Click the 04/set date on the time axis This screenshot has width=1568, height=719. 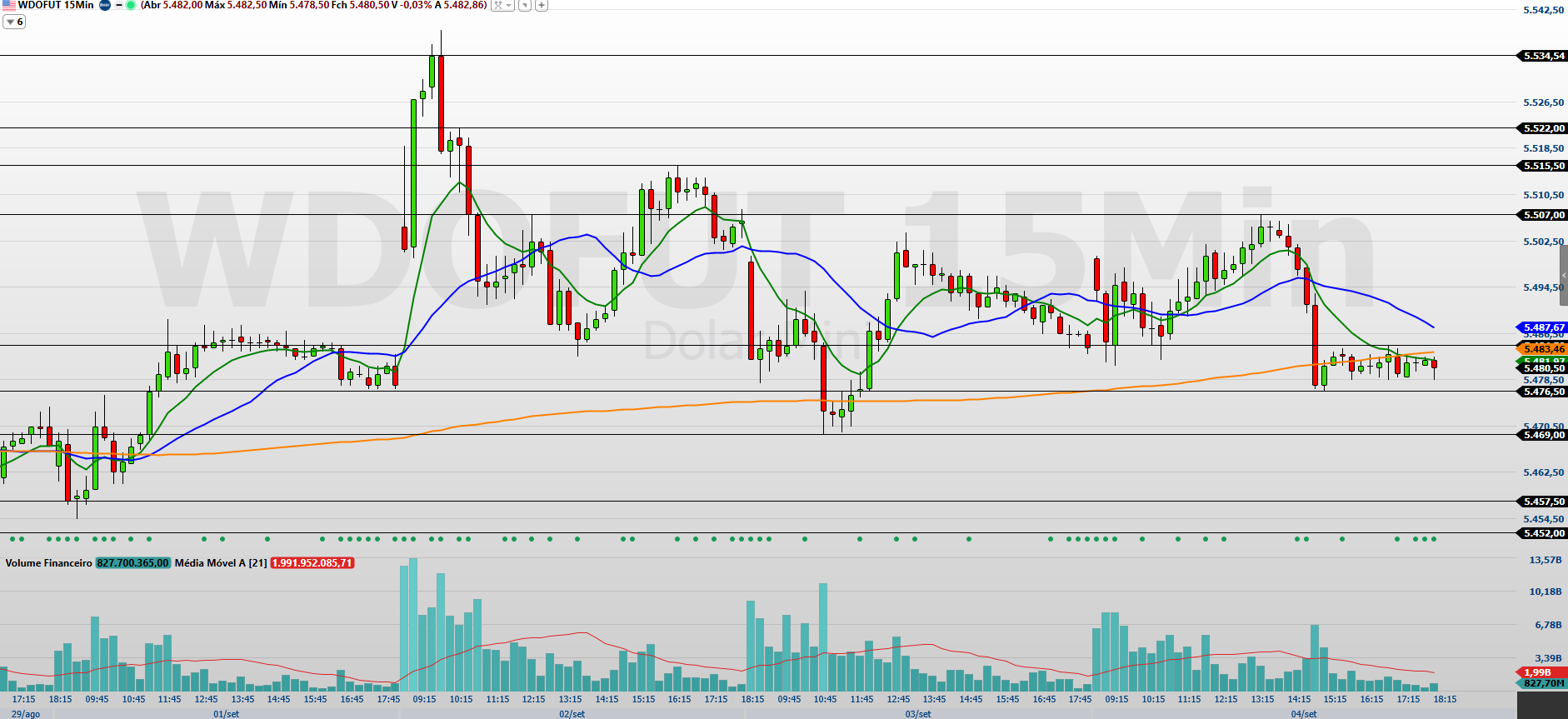pos(1304,714)
